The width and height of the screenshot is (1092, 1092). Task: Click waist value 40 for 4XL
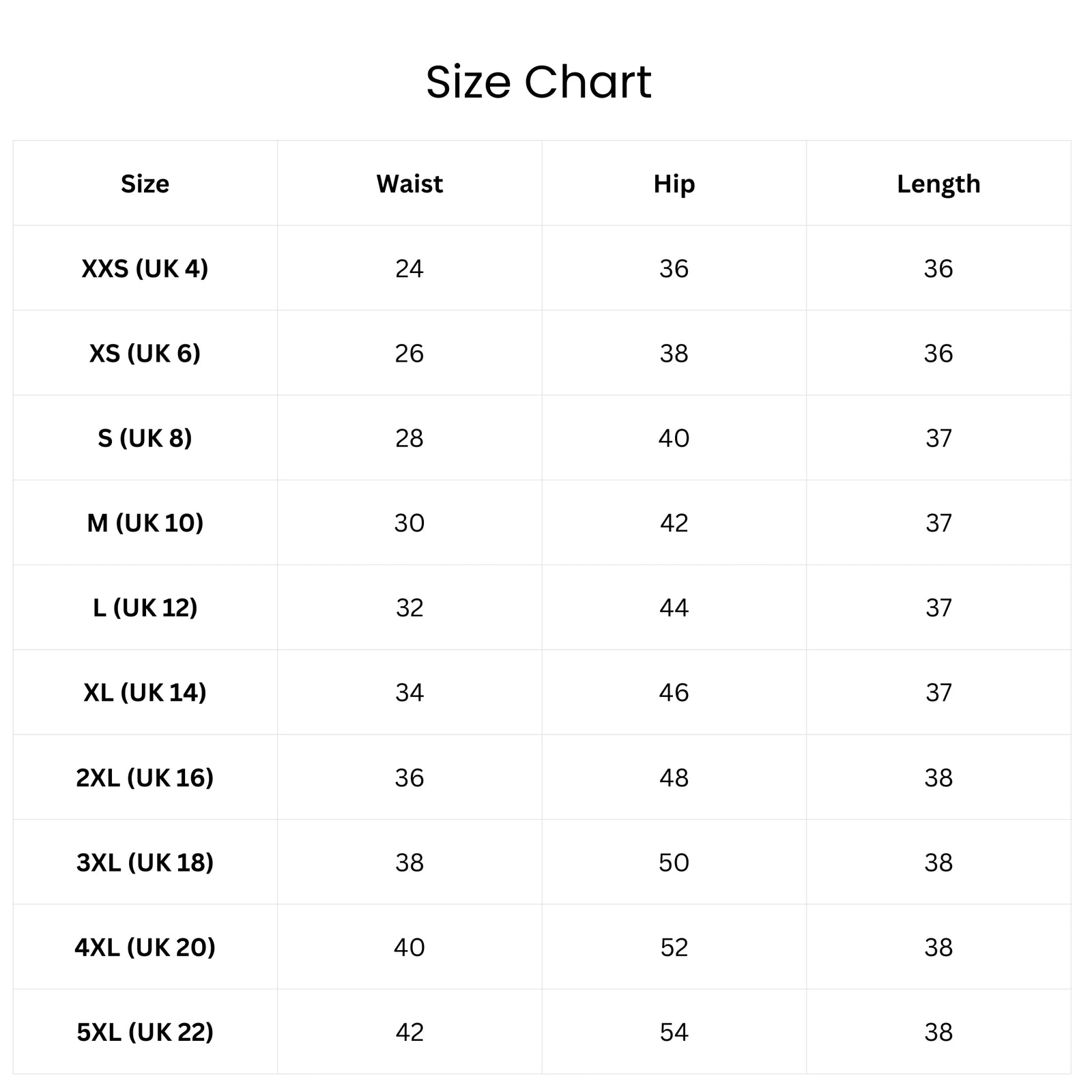point(409,947)
